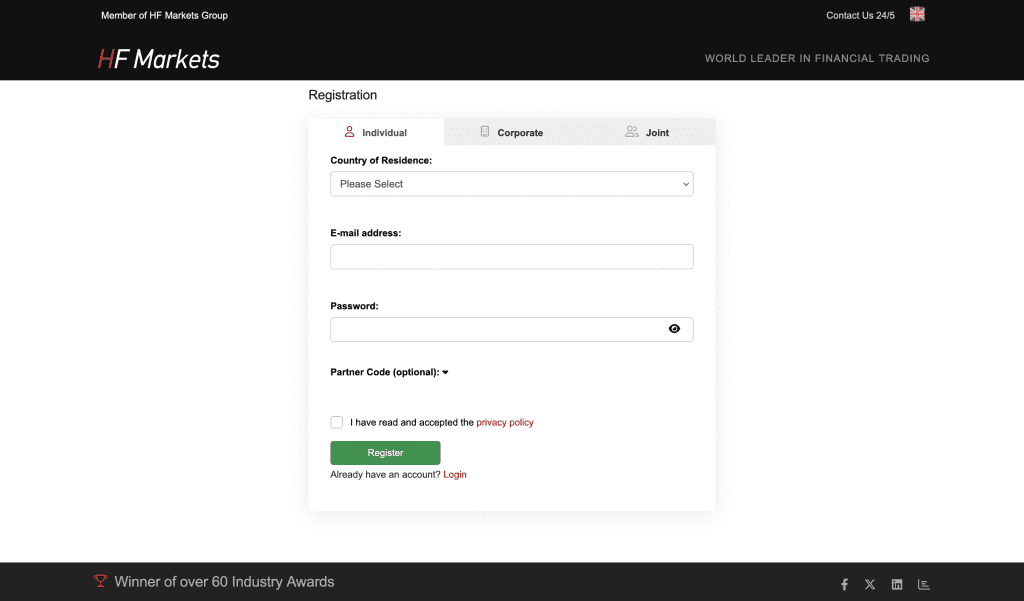Focus the E-mail address input field
The image size is (1024, 601).
click(x=511, y=257)
